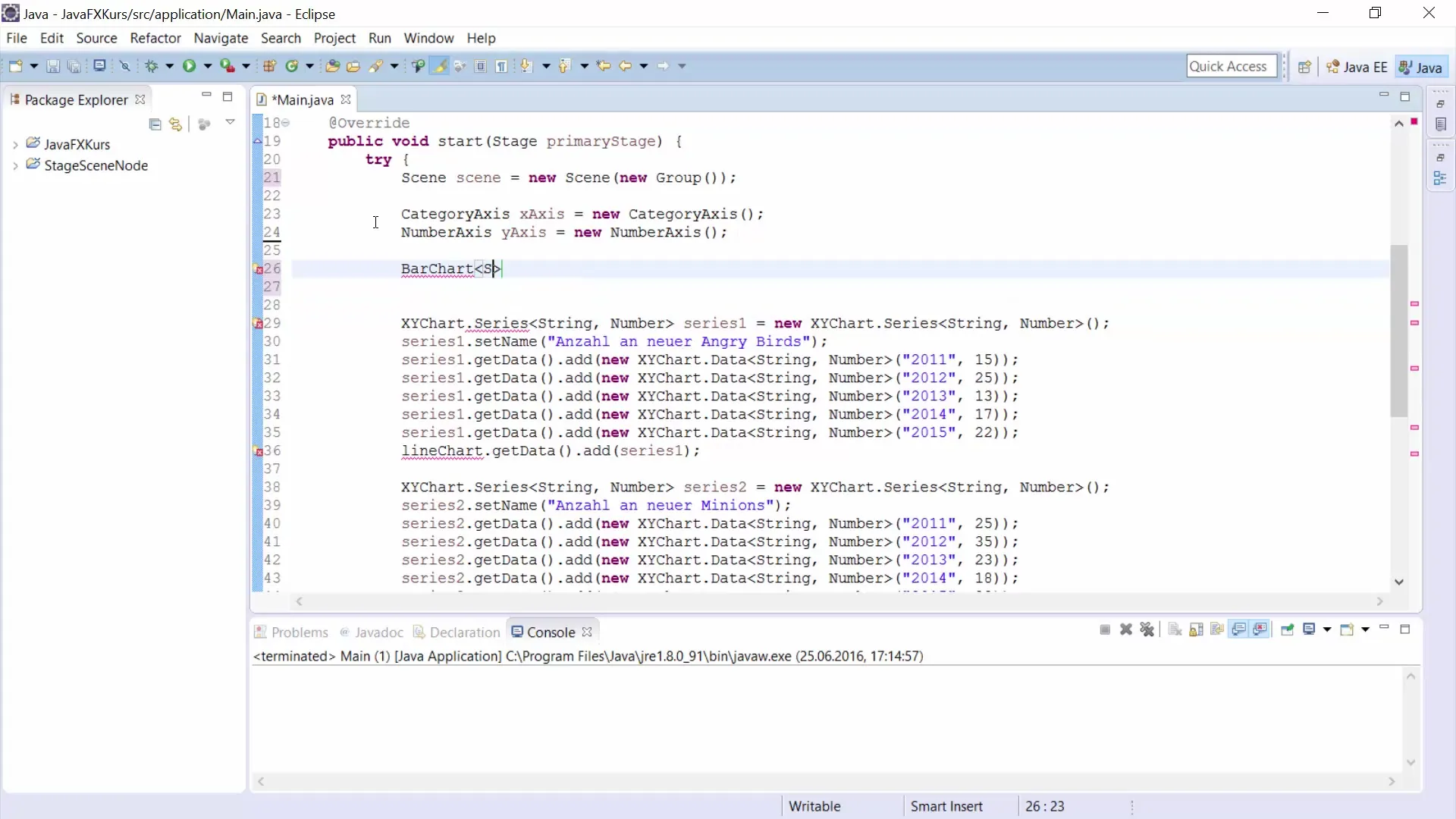Open the Open Console dropdown arrow
The height and width of the screenshot is (819, 1456).
pyautogui.click(x=1366, y=629)
